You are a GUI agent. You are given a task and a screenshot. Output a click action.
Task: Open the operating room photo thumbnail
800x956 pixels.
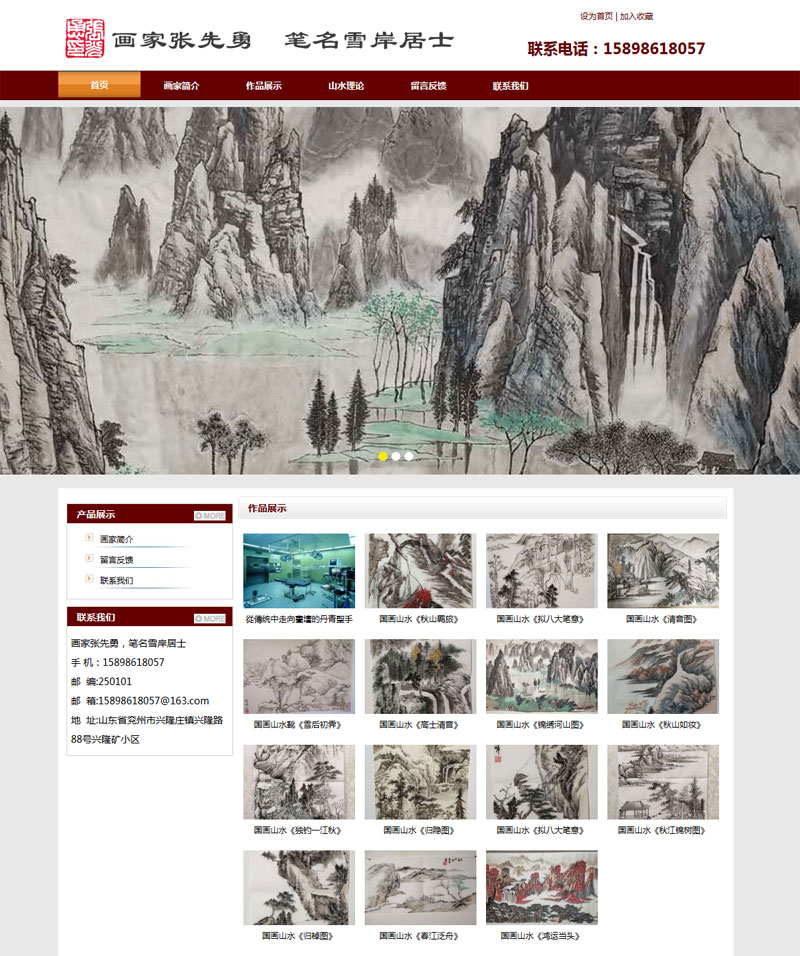coord(299,570)
